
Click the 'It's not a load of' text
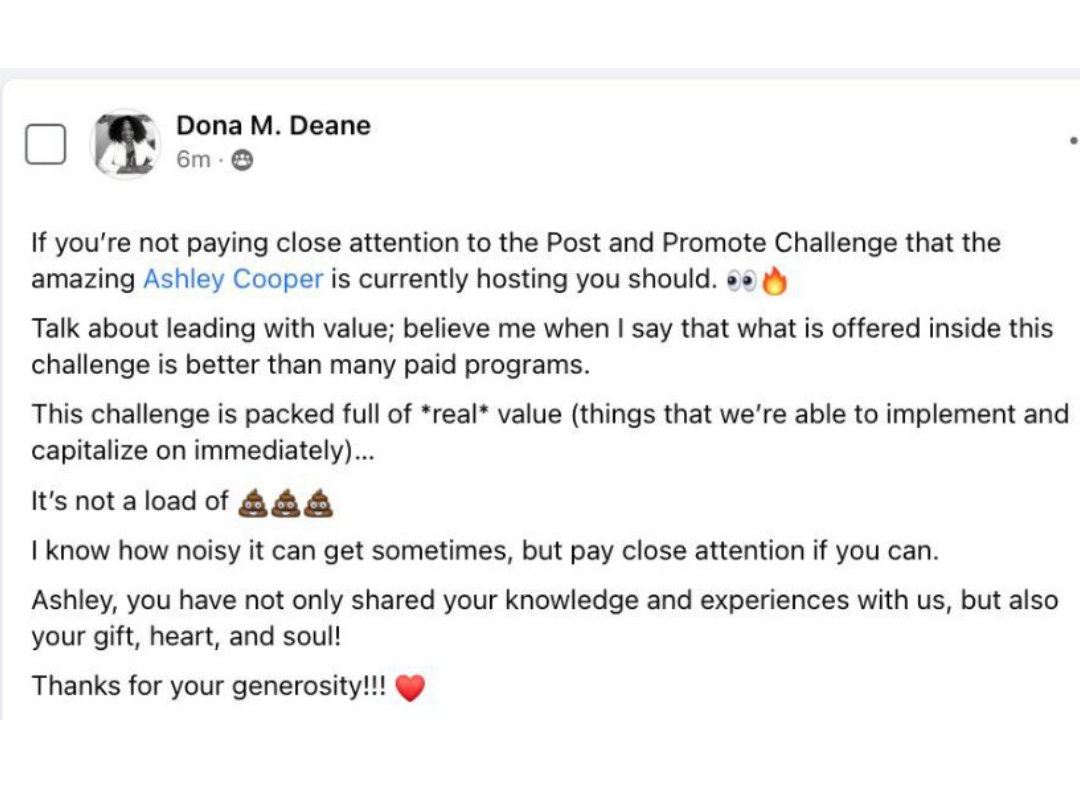(130, 502)
